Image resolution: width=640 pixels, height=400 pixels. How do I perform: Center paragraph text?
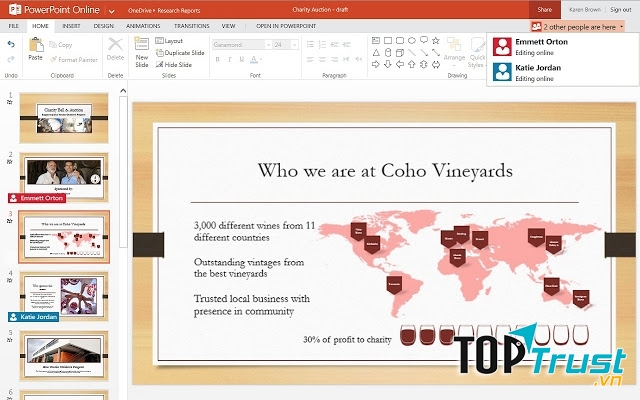click(x=322, y=60)
